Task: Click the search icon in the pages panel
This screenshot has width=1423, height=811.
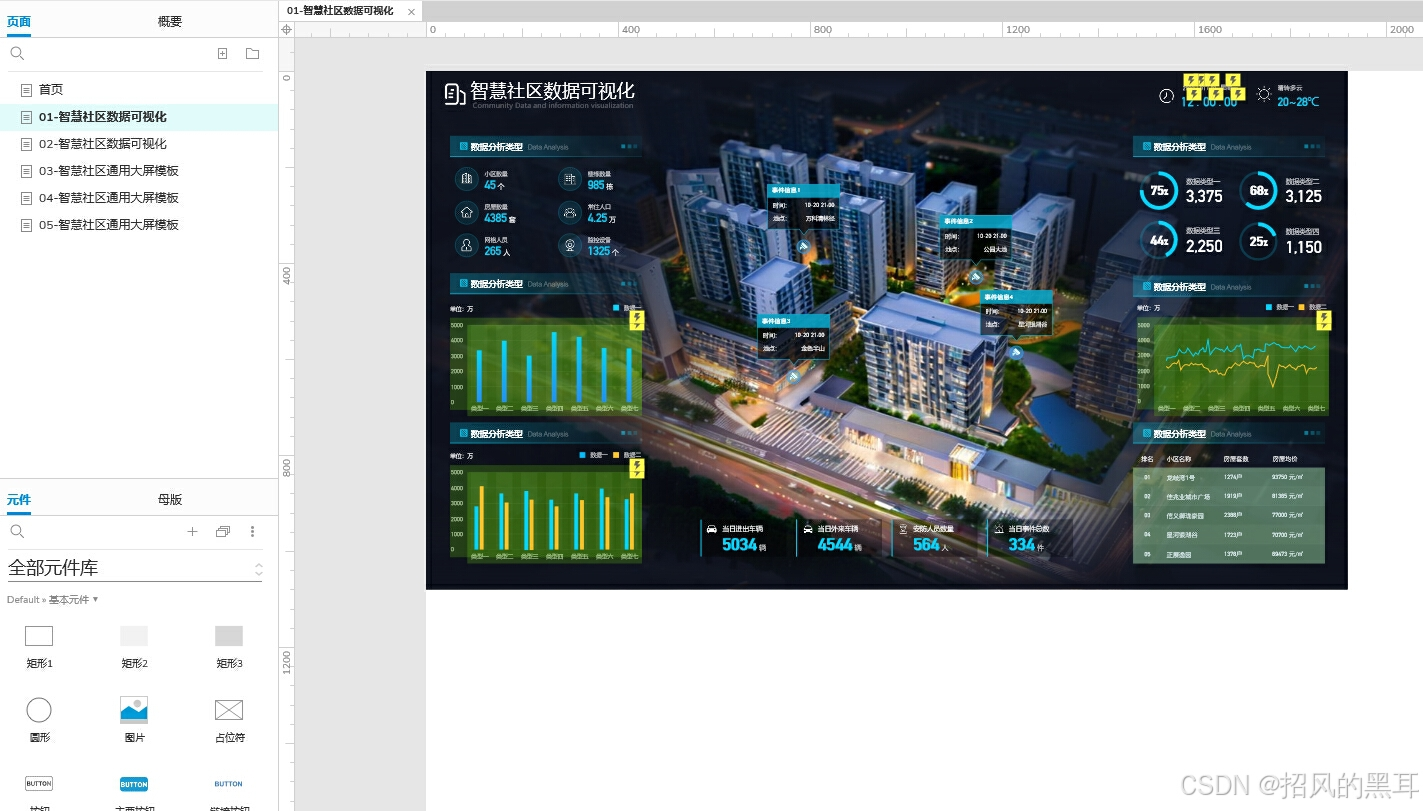Action: tap(17, 54)
